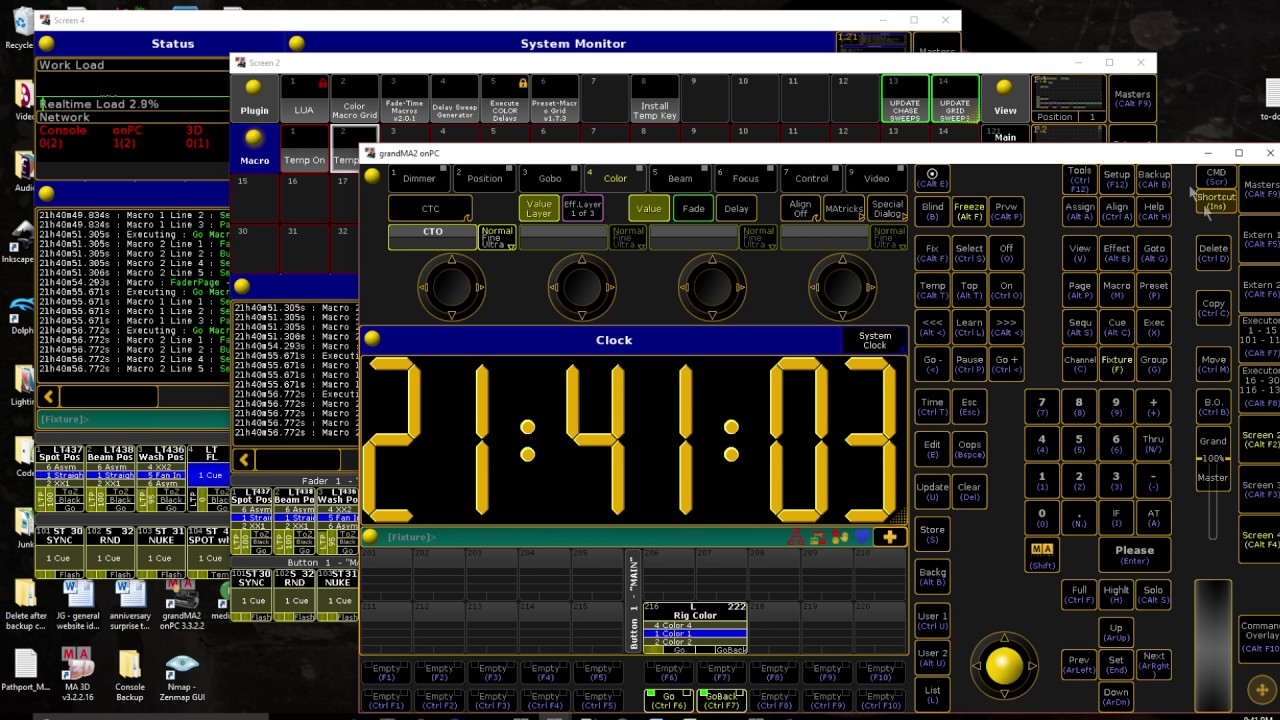The width and height of the screenshot is (1280, 720).
Task: Click the four-way move icon below Command Overlay
Action: (x=1261, y=690)
